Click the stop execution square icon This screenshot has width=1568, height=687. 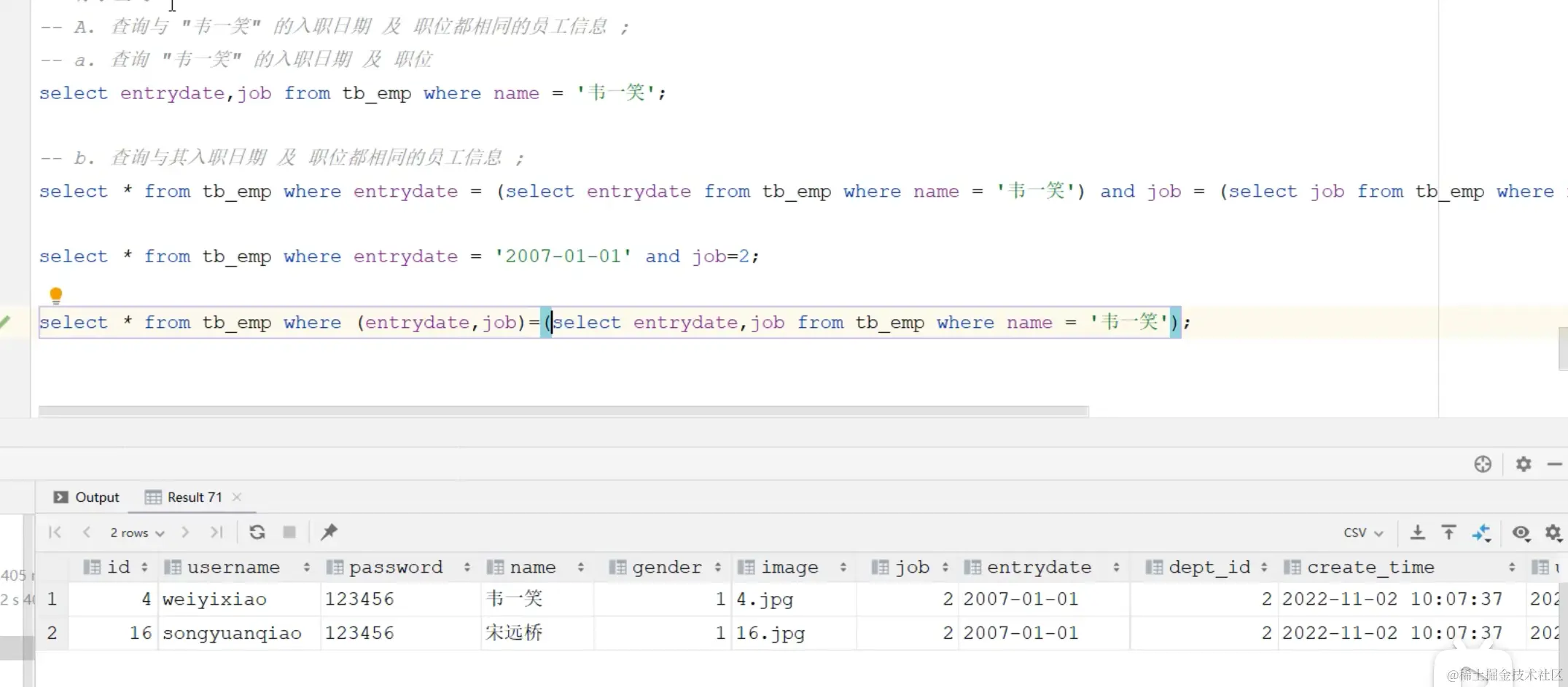(x=289, y=533)
